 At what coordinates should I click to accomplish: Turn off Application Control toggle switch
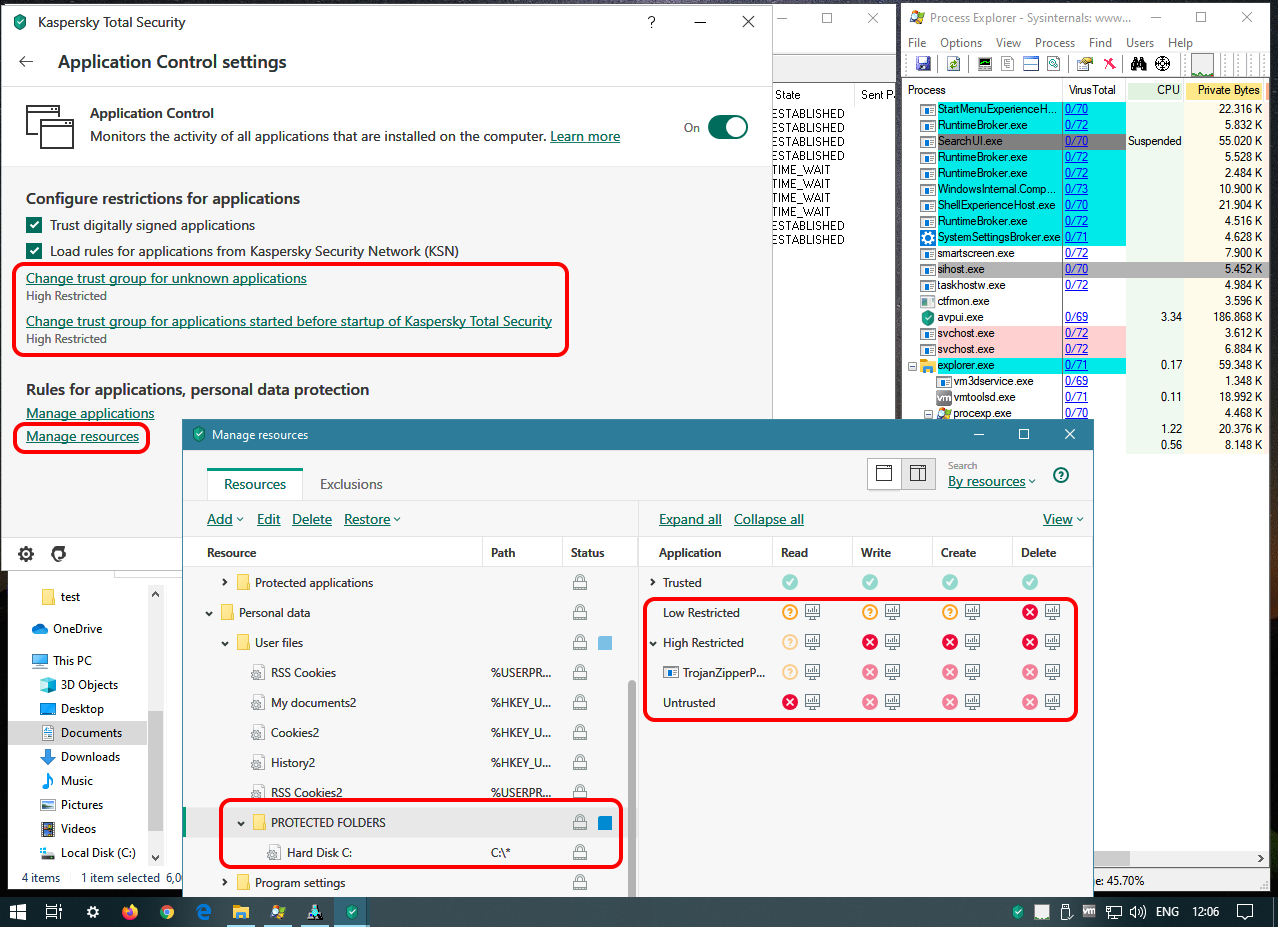[727, 127]
